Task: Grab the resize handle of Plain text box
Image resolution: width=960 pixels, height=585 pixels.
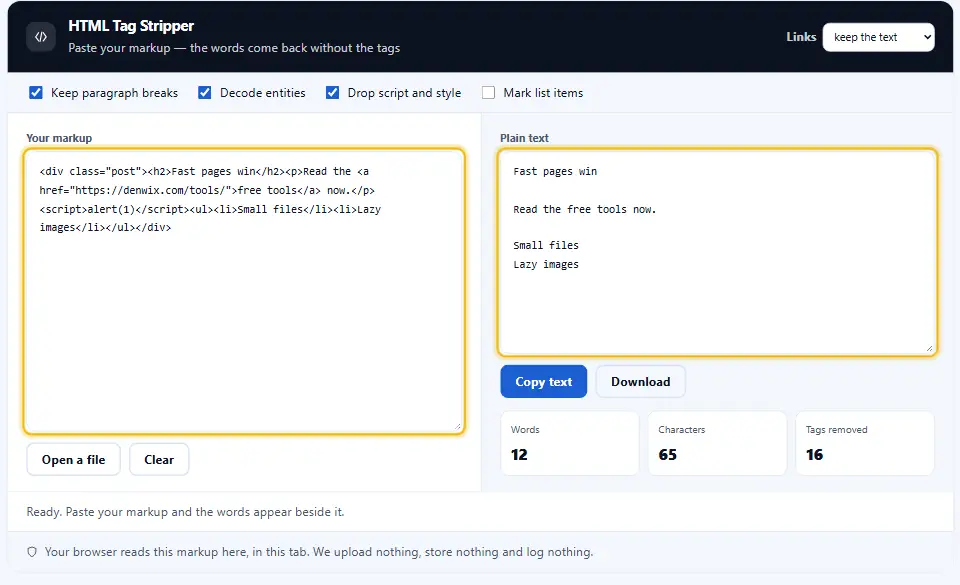Action: (929, 348)
